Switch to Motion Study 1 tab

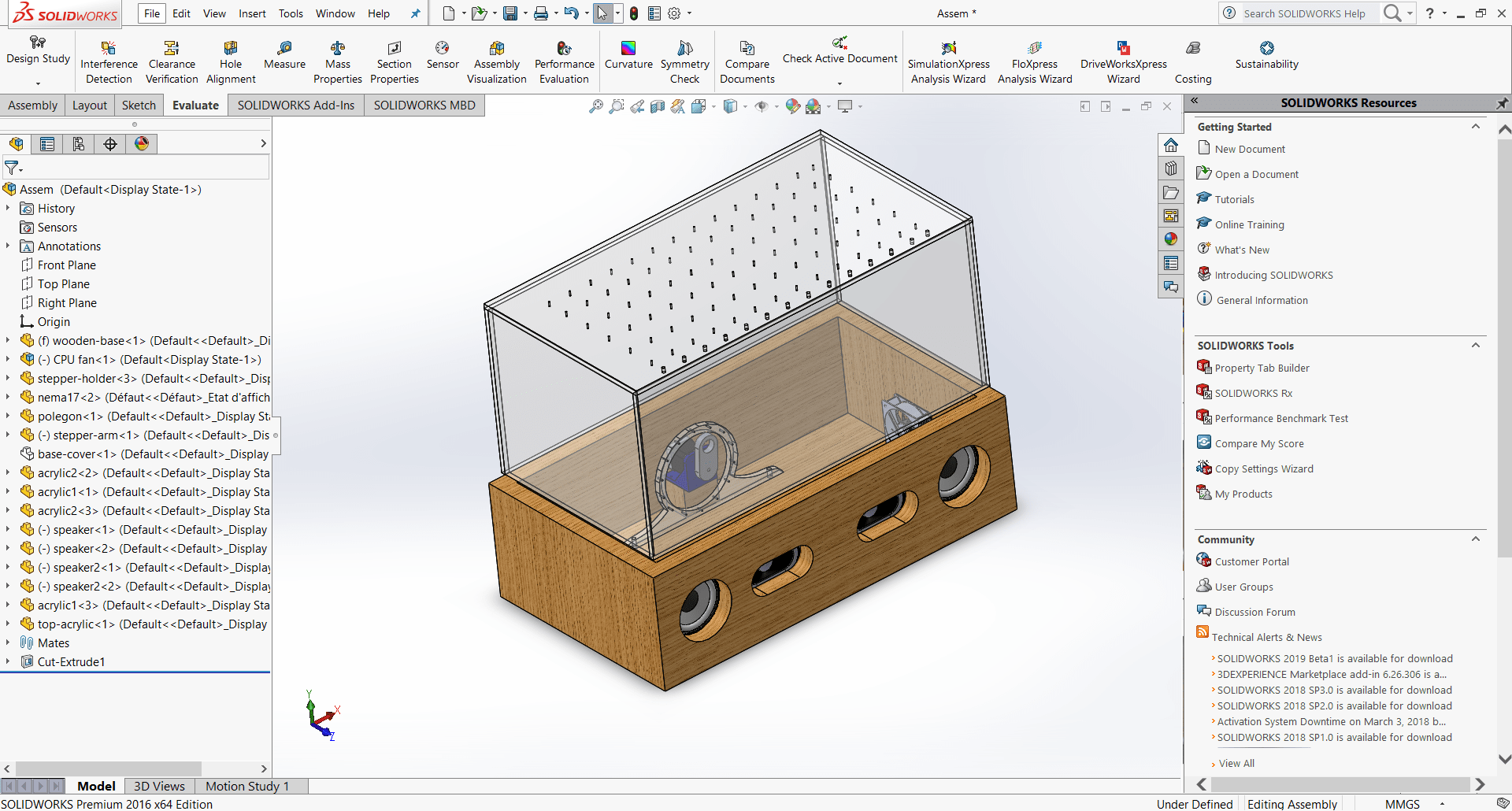click(247, 786)
